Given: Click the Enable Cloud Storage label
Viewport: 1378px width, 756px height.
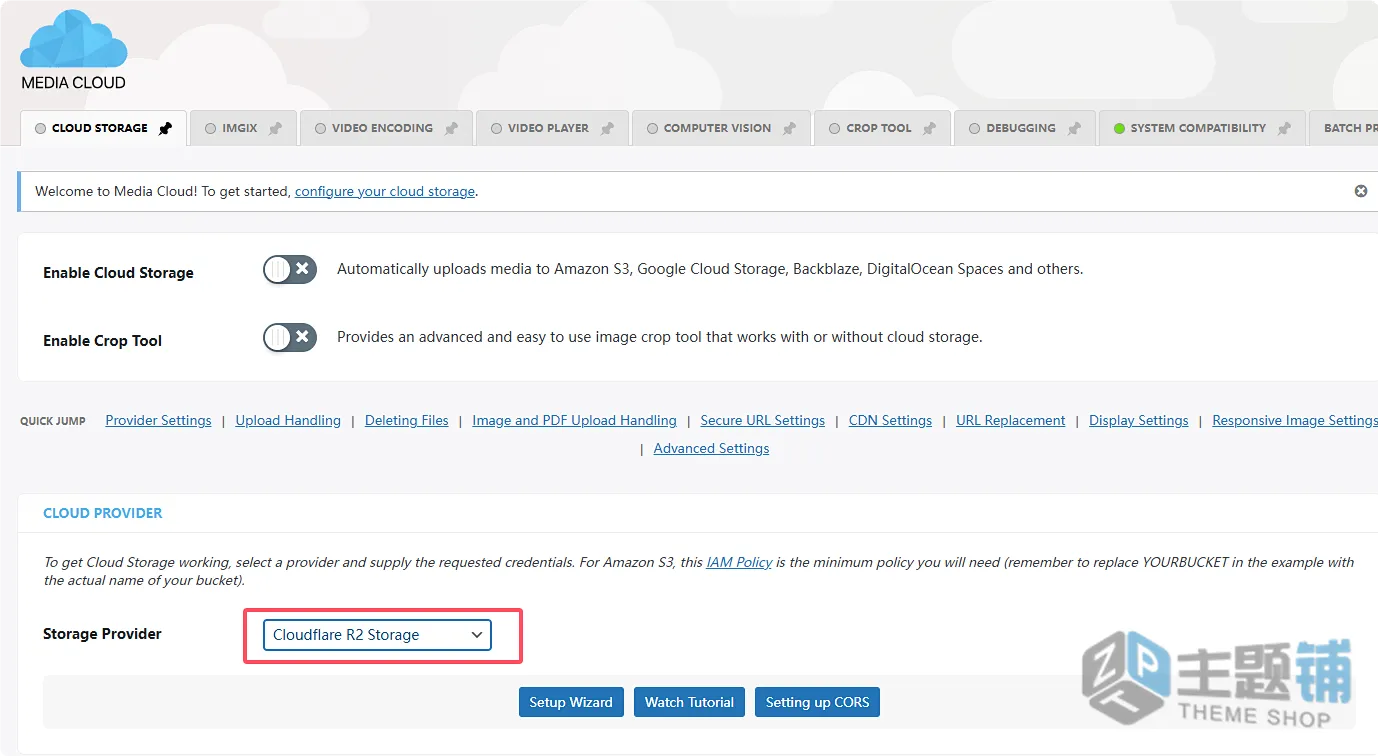Looking at the screenshot, I should [118, 273].
